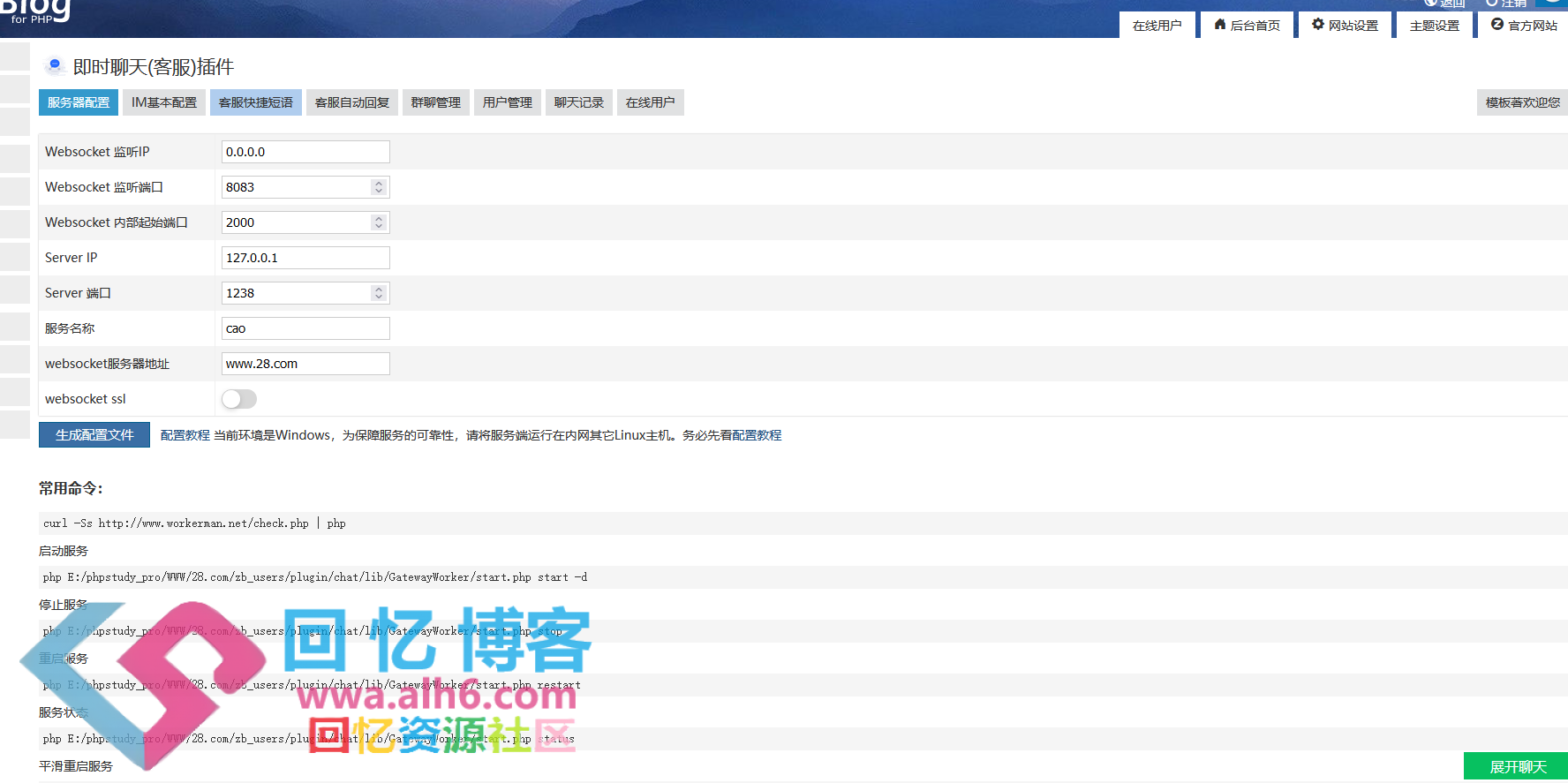
Task: Open the IM基本配置 tab
Action: (164, 102)
